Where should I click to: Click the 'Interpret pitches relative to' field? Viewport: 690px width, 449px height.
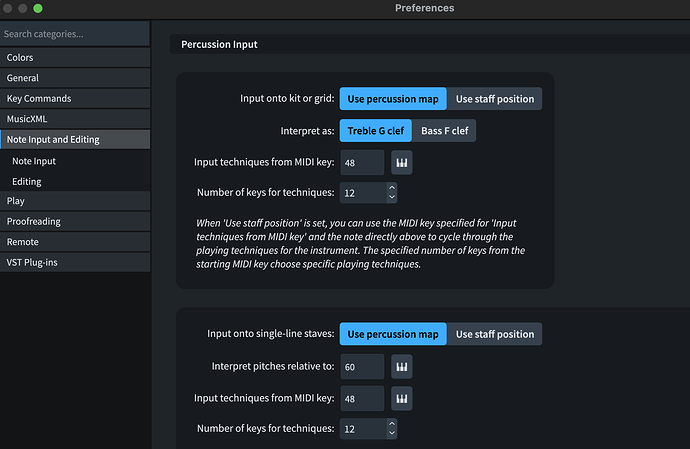(361, 366)
